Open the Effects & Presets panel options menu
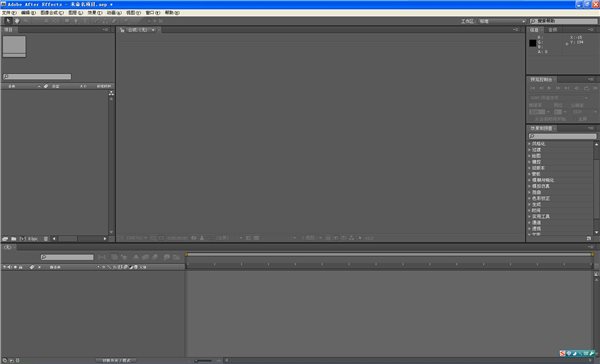Screen dimensions: 600x364 point(591,128)
